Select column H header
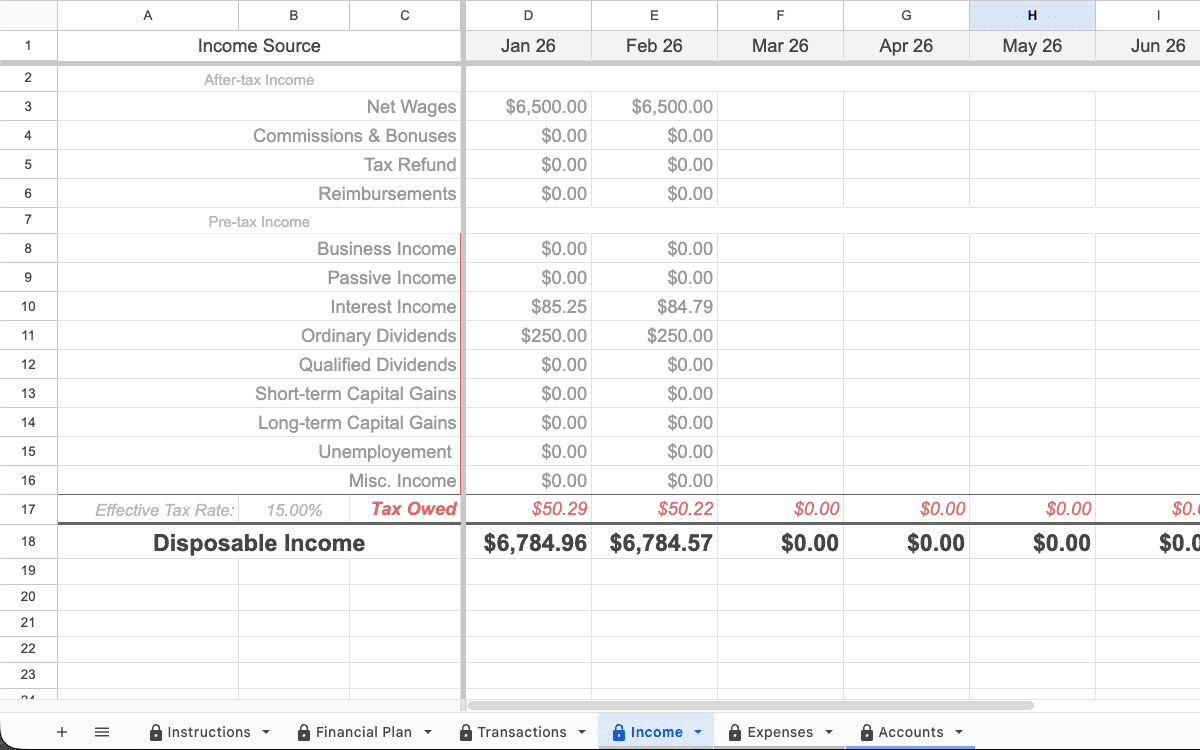 tap(1032, 15)
